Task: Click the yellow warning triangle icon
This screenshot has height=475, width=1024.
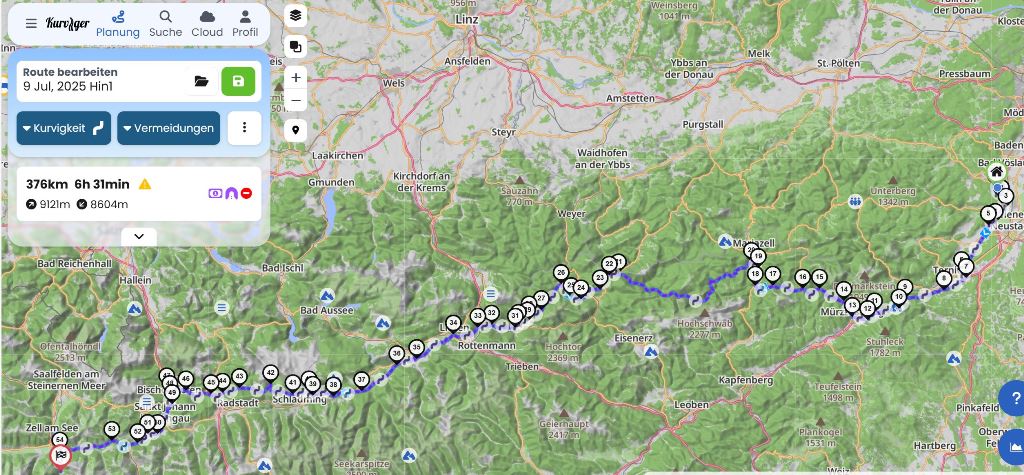Action: pyautogui.click(x=145, y=184)
